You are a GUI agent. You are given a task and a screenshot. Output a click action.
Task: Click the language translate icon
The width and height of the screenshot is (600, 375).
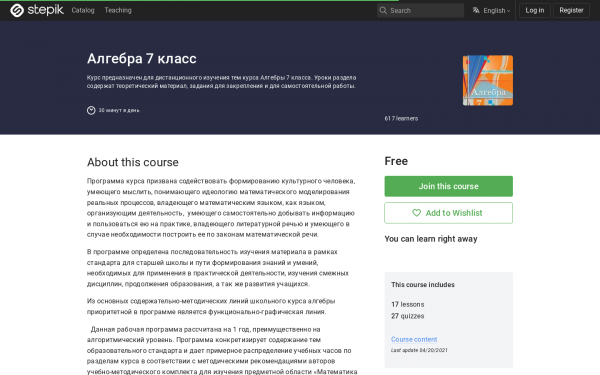476,10
